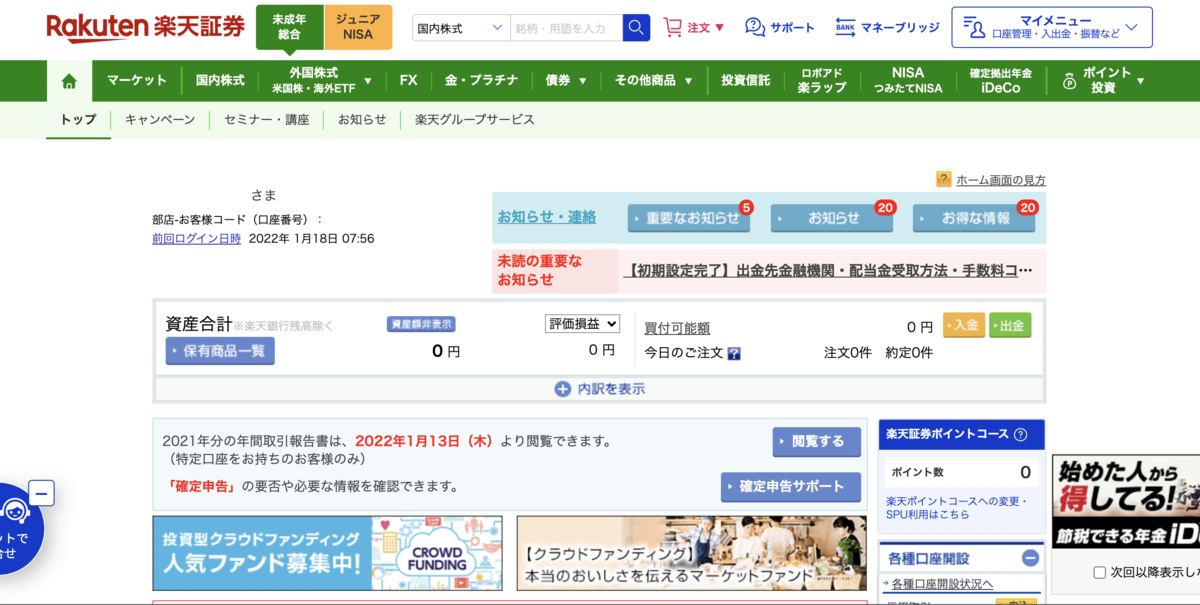
Task: Switch to セミナー・講座 sub-tab
Action: point(266,120)
